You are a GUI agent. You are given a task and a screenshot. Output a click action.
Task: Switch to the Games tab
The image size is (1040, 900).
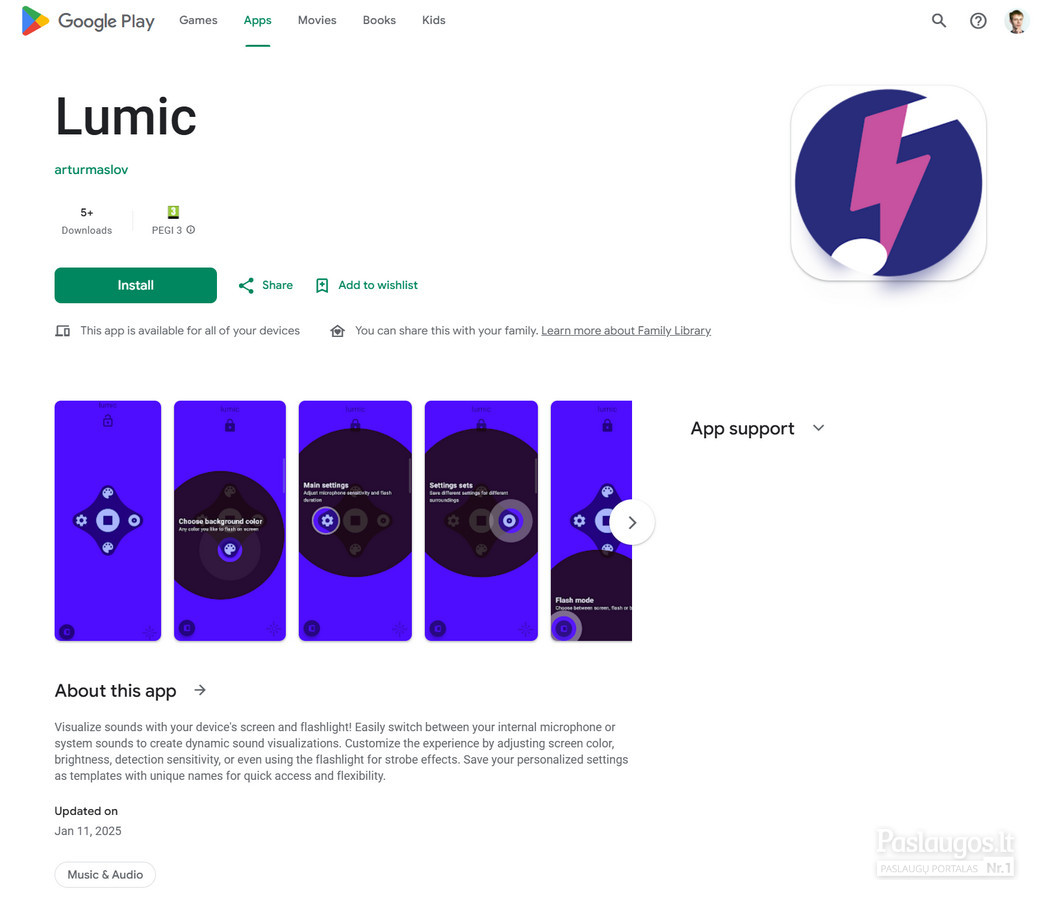click(198, 21)
